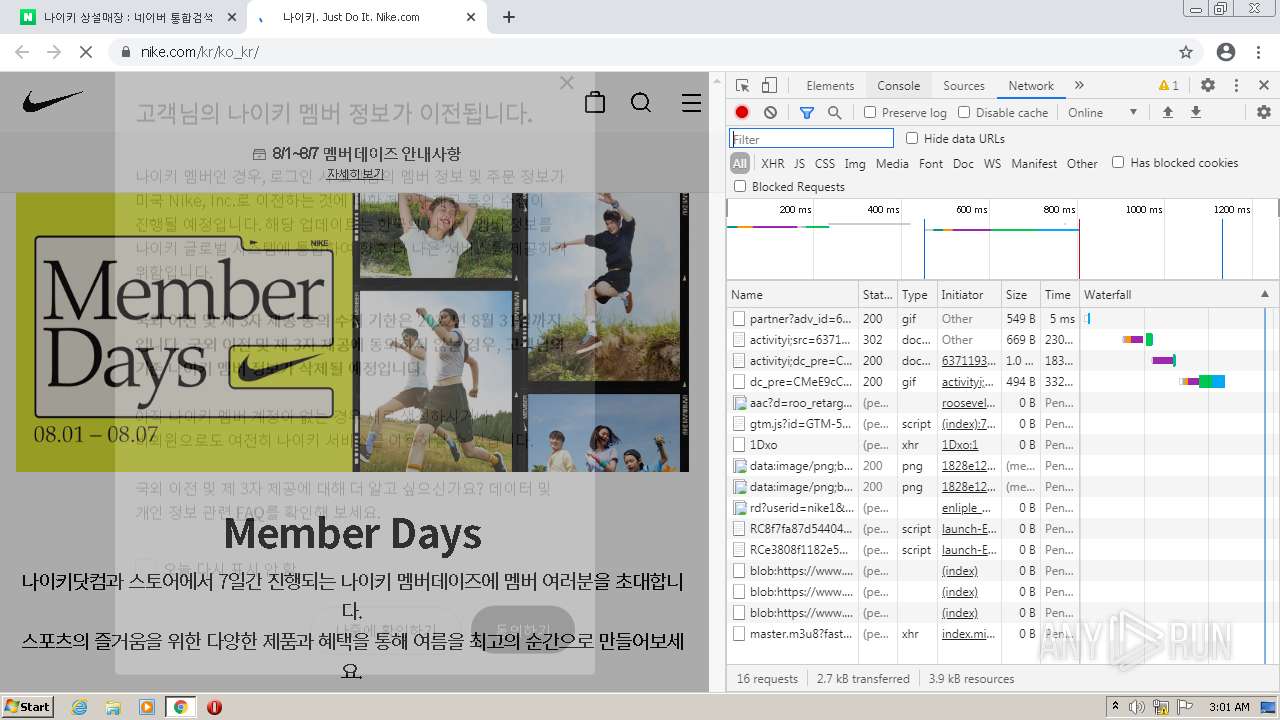Check Blocked Requests option

[x=740, y=186]
